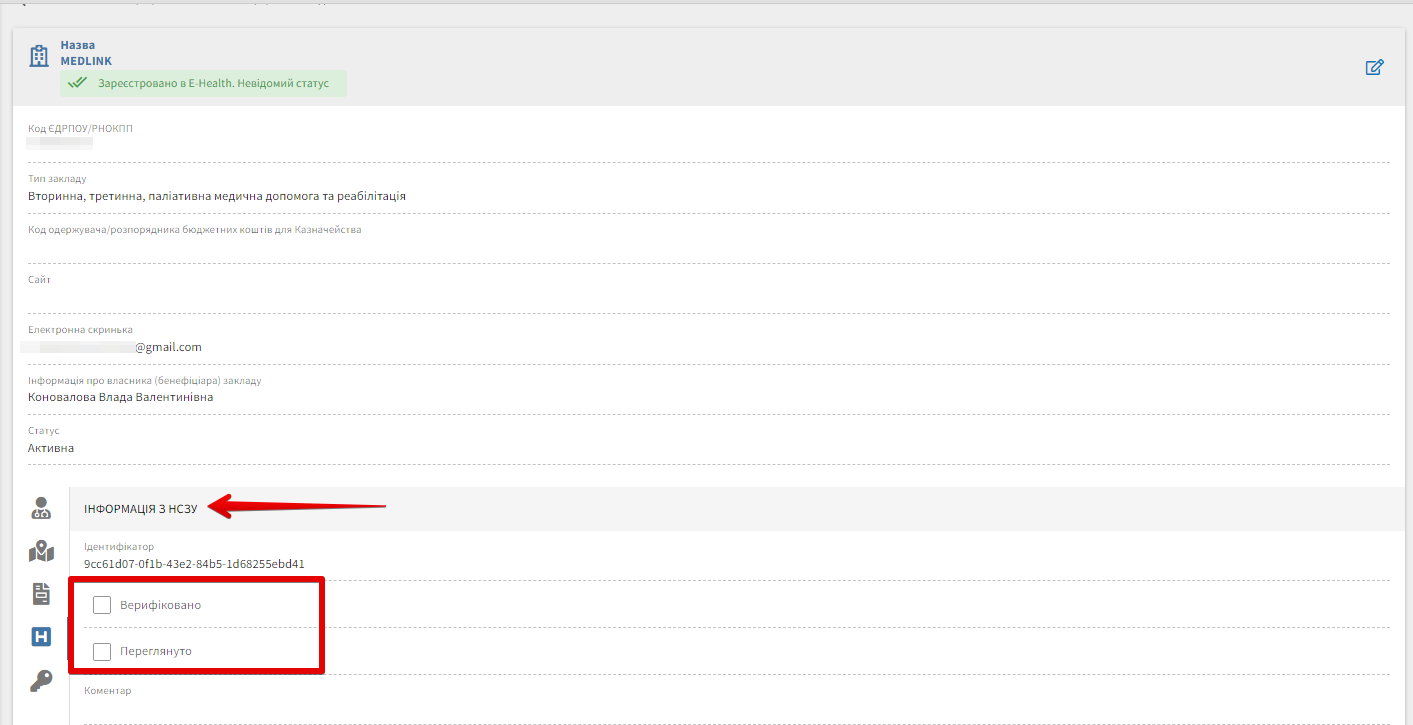Click the MEDLINK organization name
Screen dimensions: 1413x725
[86, 61]
